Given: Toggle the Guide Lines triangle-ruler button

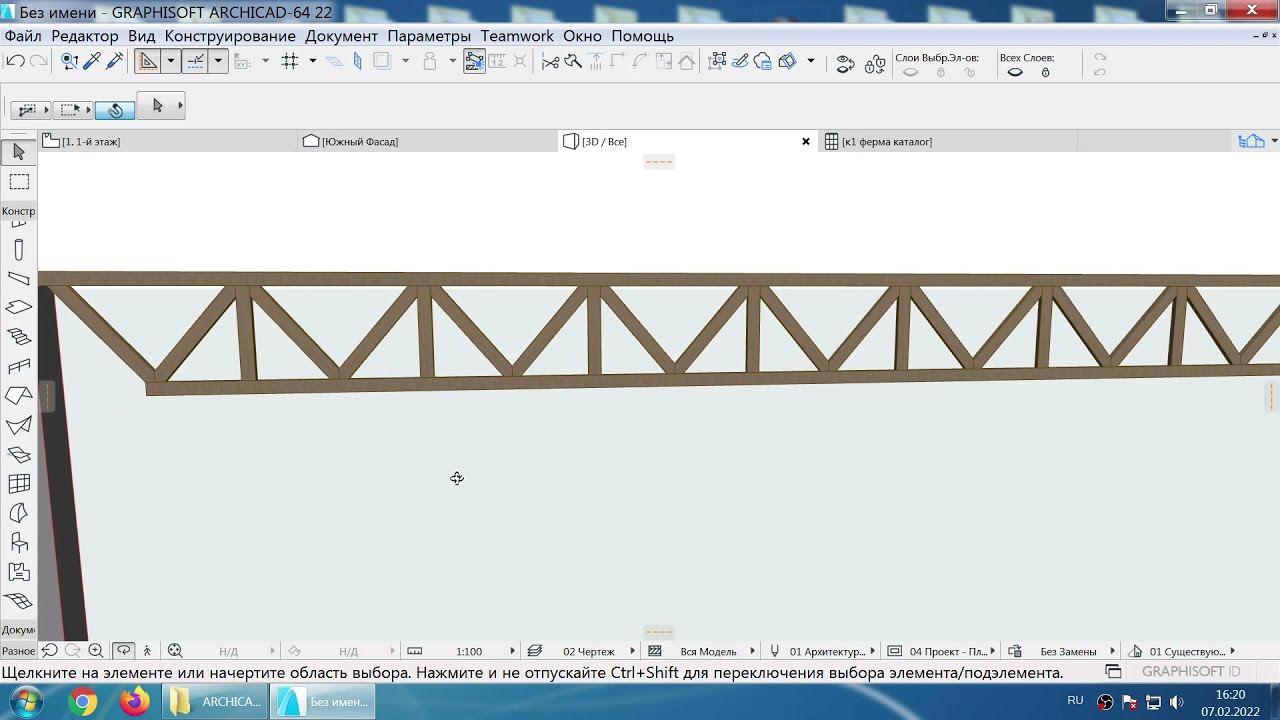Looking at the screenshot, I should point(148,61).
